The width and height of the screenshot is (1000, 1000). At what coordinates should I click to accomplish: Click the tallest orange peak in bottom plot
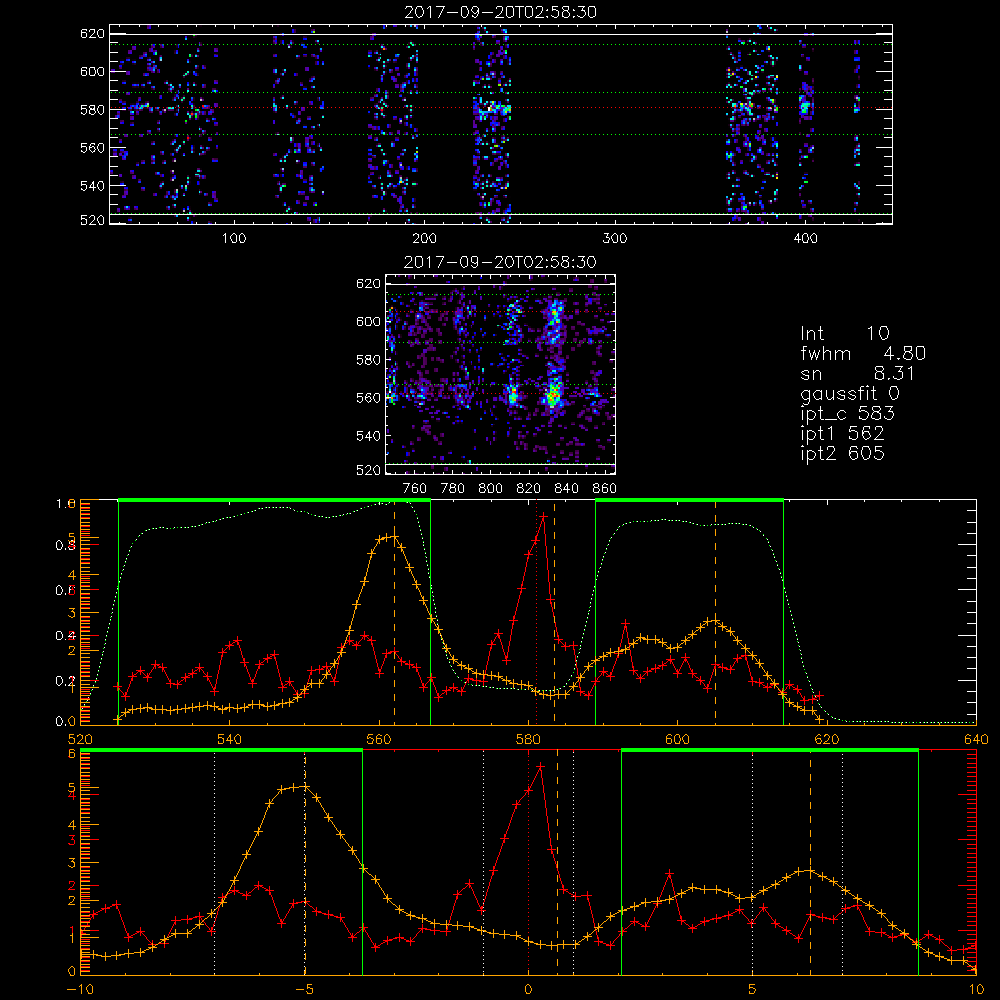pyautogui.click(x=304, y=786)
